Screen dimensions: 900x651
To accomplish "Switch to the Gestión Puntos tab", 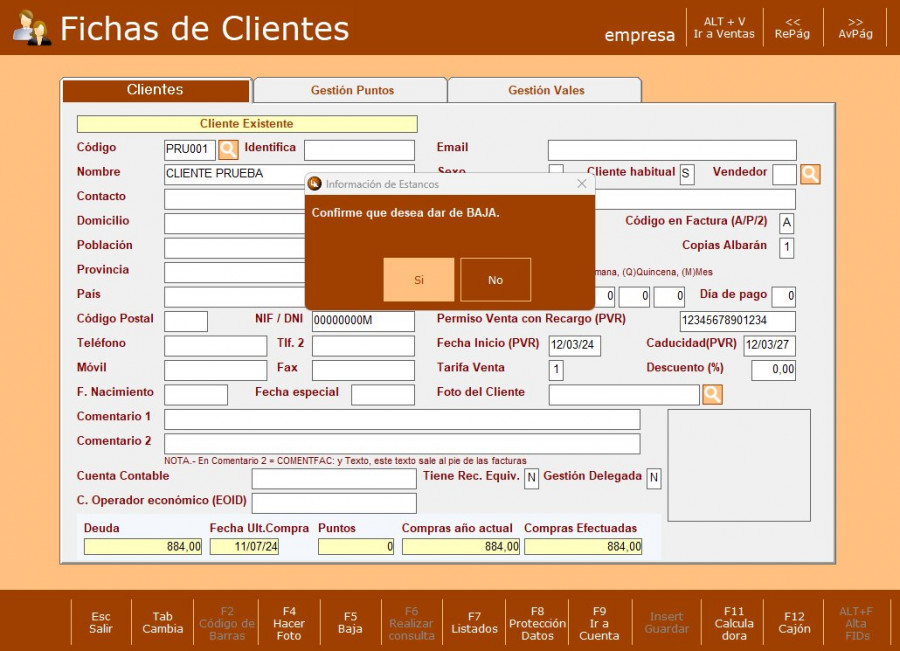I will [352, 90].
